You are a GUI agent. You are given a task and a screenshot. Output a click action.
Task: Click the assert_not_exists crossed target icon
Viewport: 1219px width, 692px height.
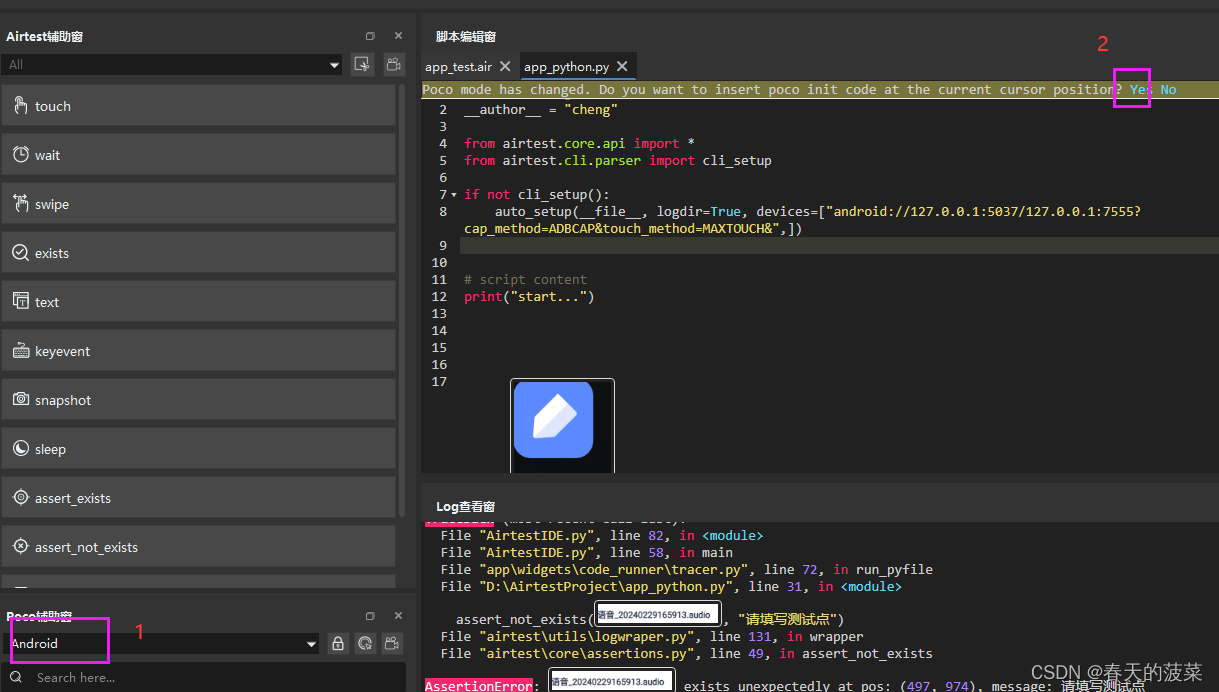[x=20, y=547]
